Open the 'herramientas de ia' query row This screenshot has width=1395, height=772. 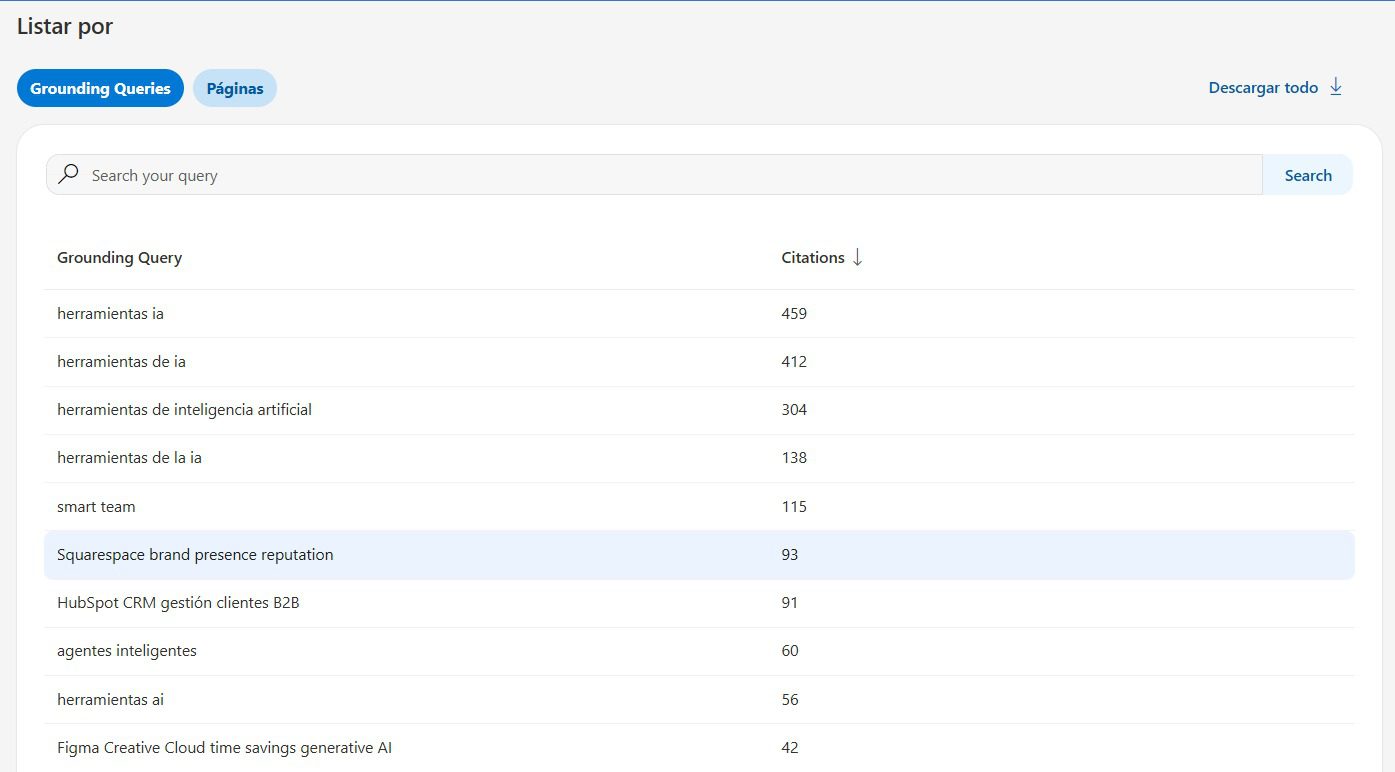tap(121, 362)
